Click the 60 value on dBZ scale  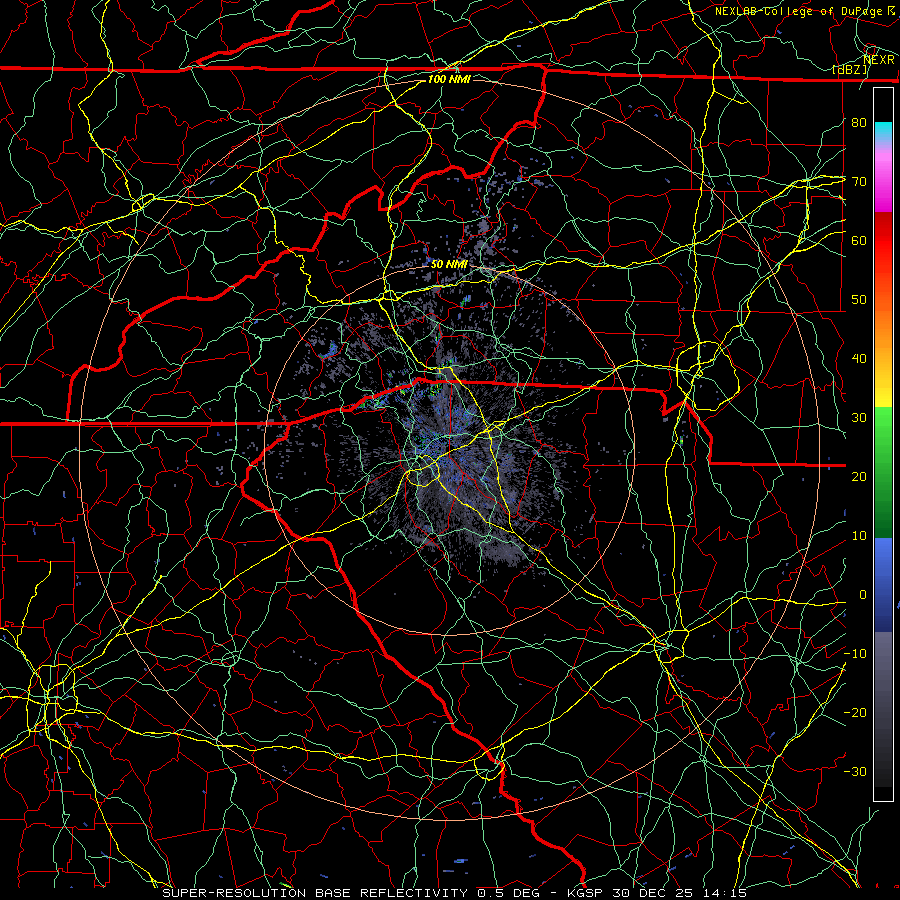tap(859, 240)
